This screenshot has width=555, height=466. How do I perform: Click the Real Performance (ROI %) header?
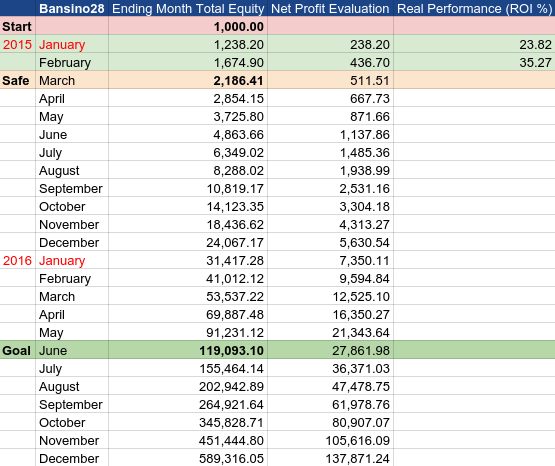(x=474, y=8)
